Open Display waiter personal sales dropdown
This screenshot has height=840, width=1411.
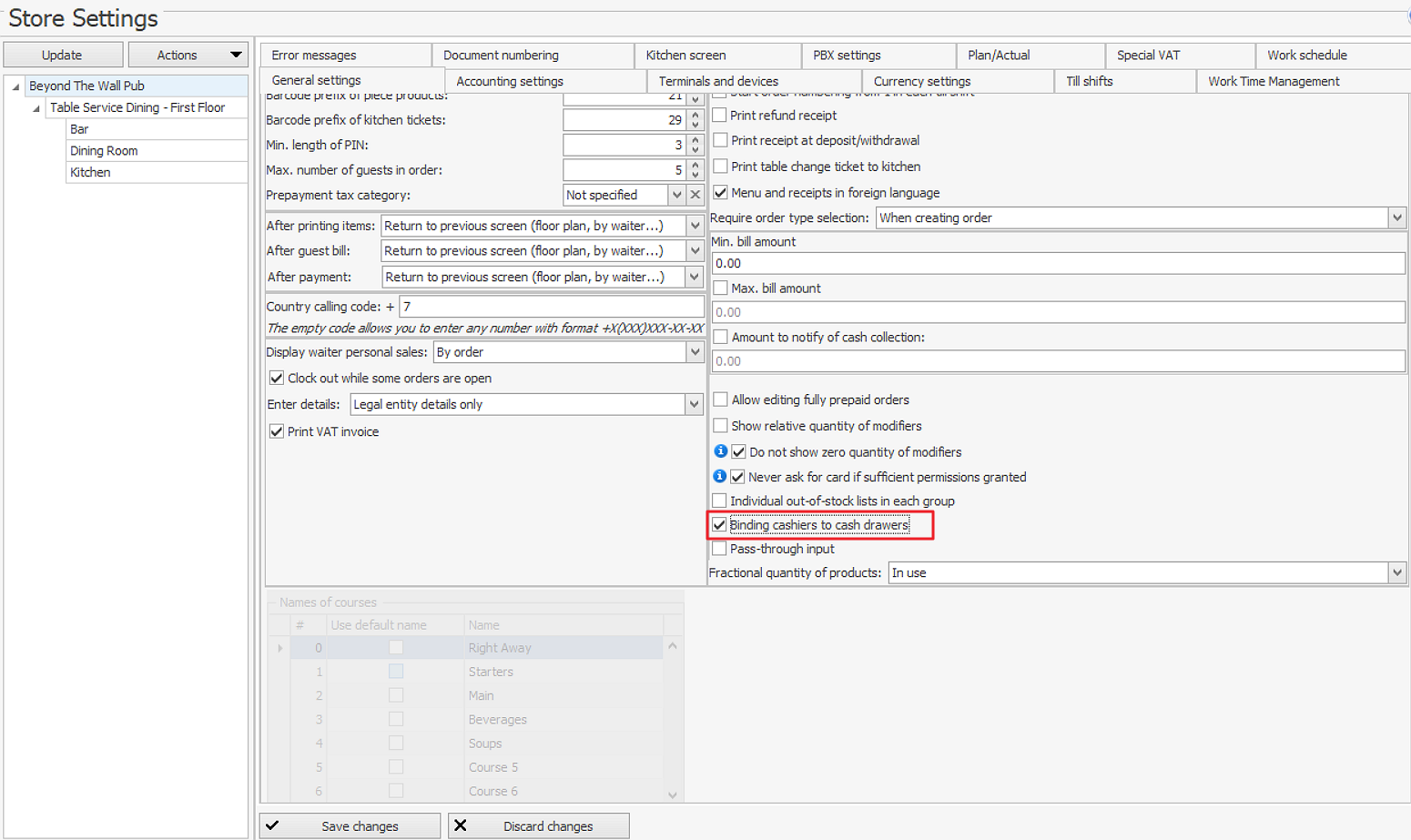(x=695, y=352)
